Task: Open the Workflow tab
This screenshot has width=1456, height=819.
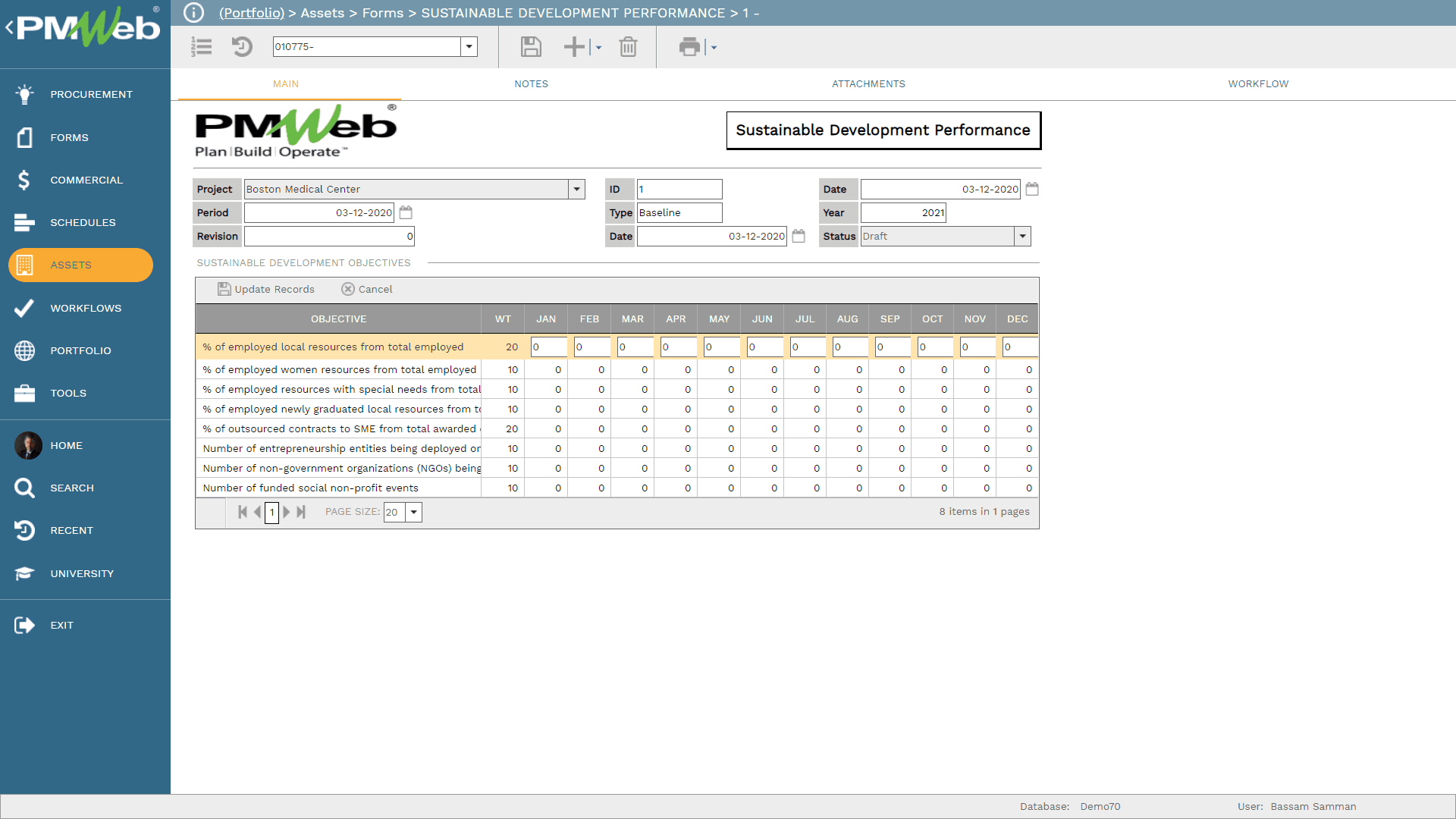Action: tap(1258, 84)
